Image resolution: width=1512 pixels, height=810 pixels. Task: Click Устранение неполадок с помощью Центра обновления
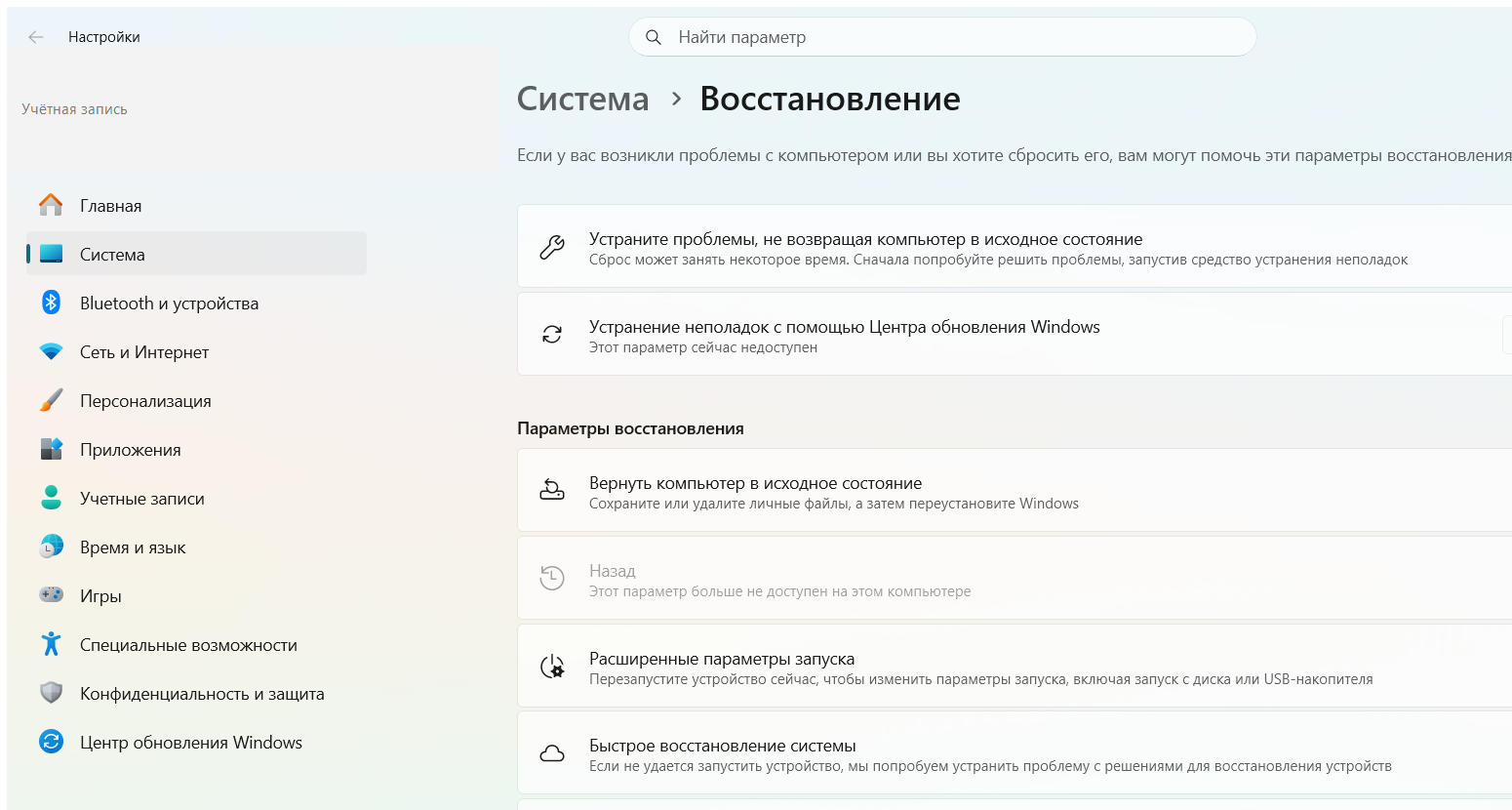(x=1015, y=334)
